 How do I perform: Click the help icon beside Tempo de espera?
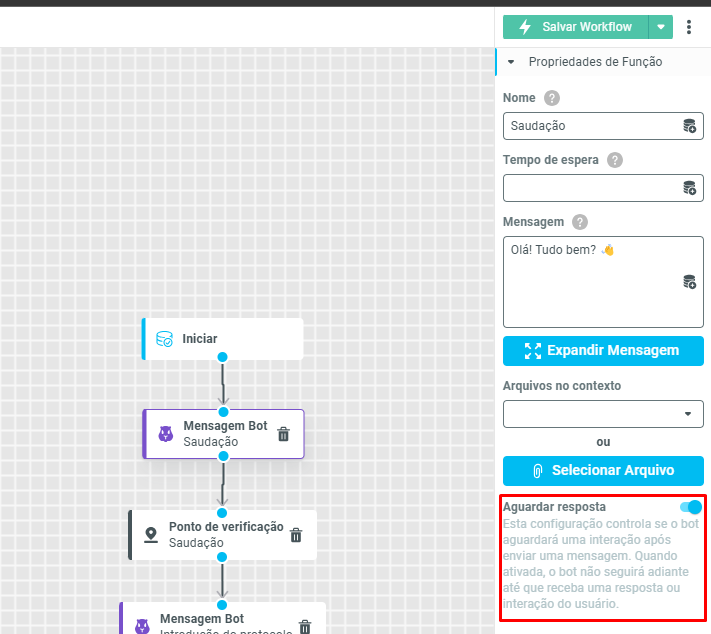[x=615, y=160]
